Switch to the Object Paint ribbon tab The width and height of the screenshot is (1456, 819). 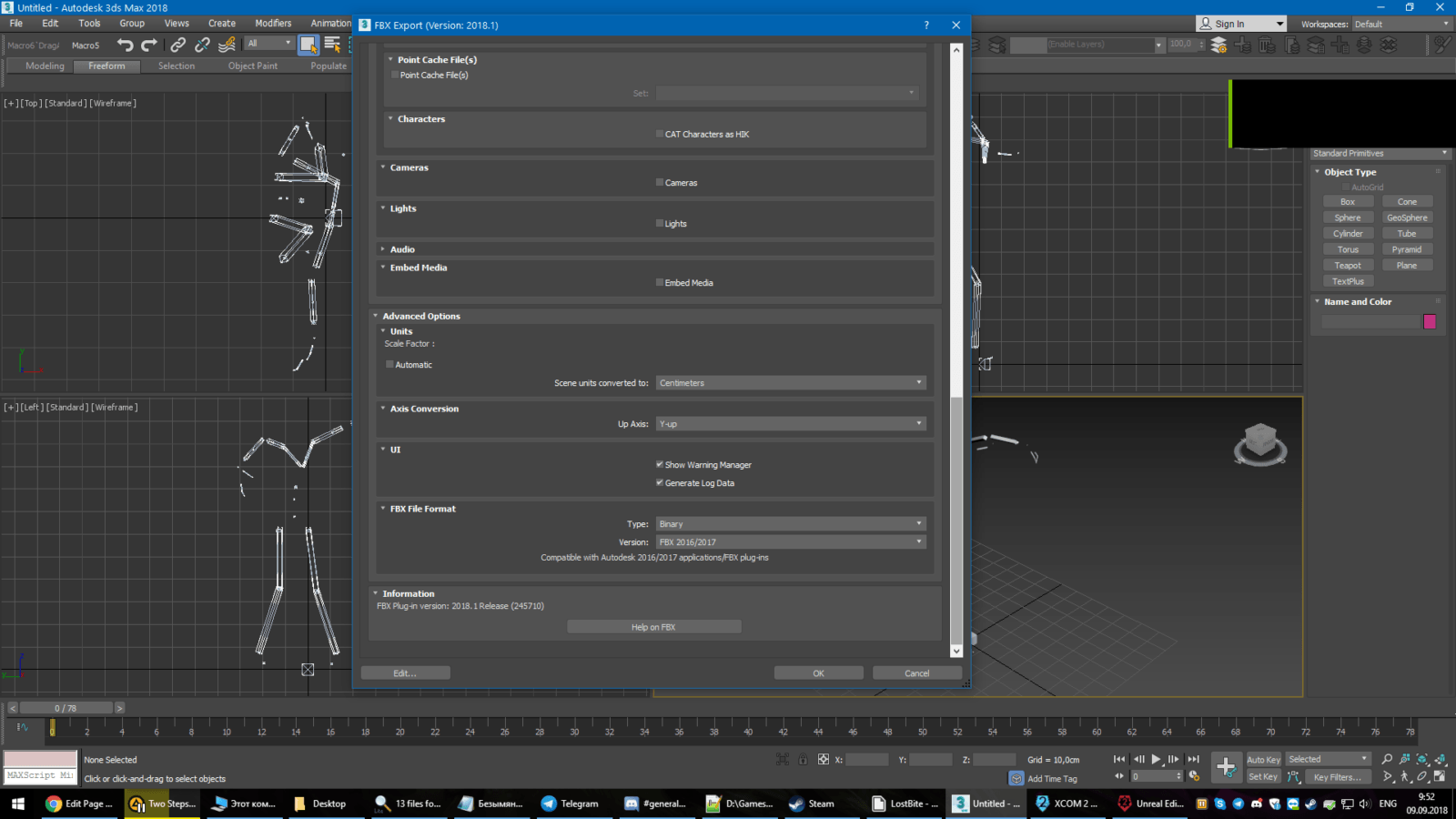[253, 66]
